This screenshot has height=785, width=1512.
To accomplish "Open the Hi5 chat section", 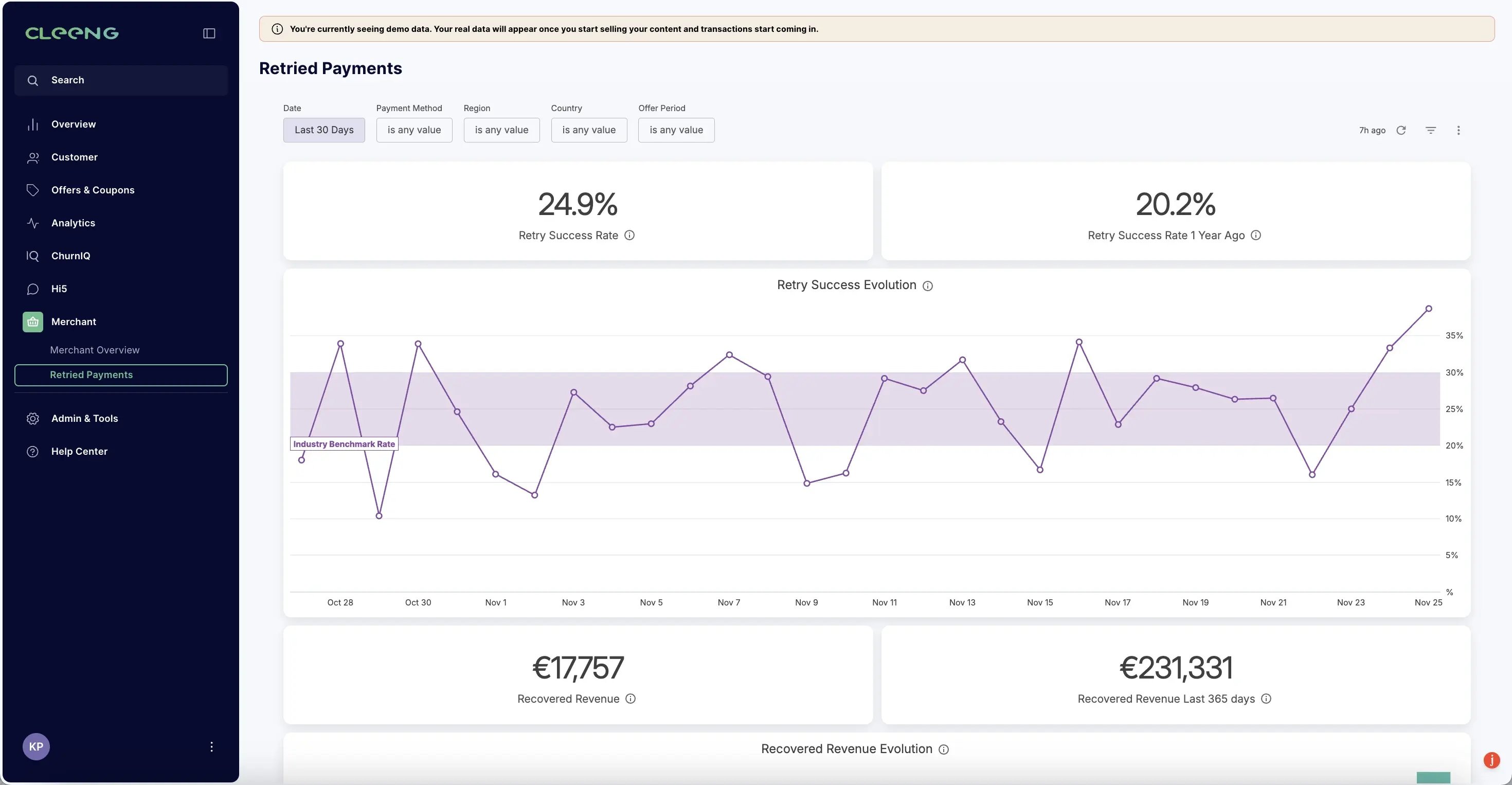I will (x=60, y=288).
